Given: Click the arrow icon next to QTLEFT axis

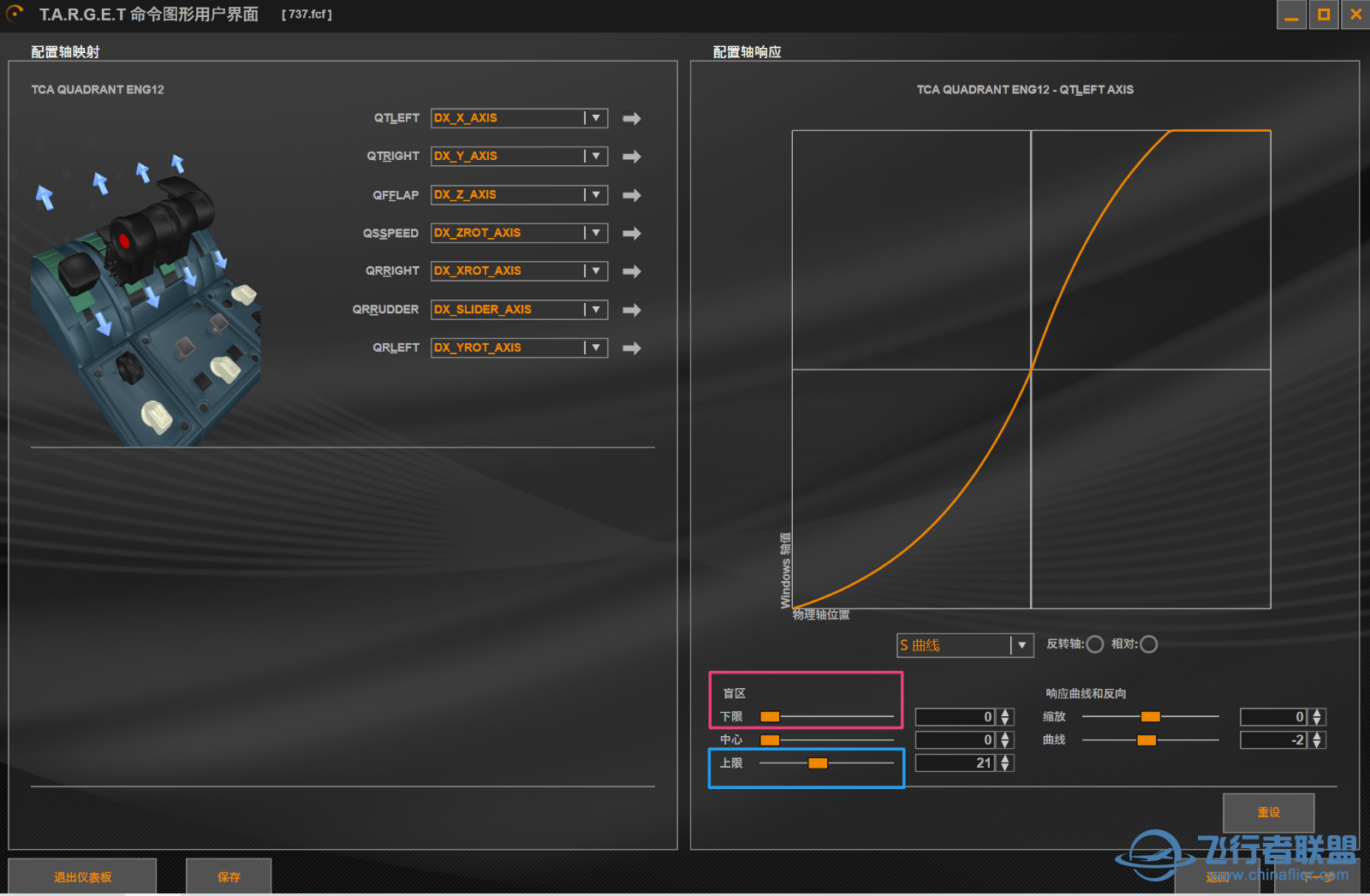Looking at the screenshot, I should tap(632, 119).
